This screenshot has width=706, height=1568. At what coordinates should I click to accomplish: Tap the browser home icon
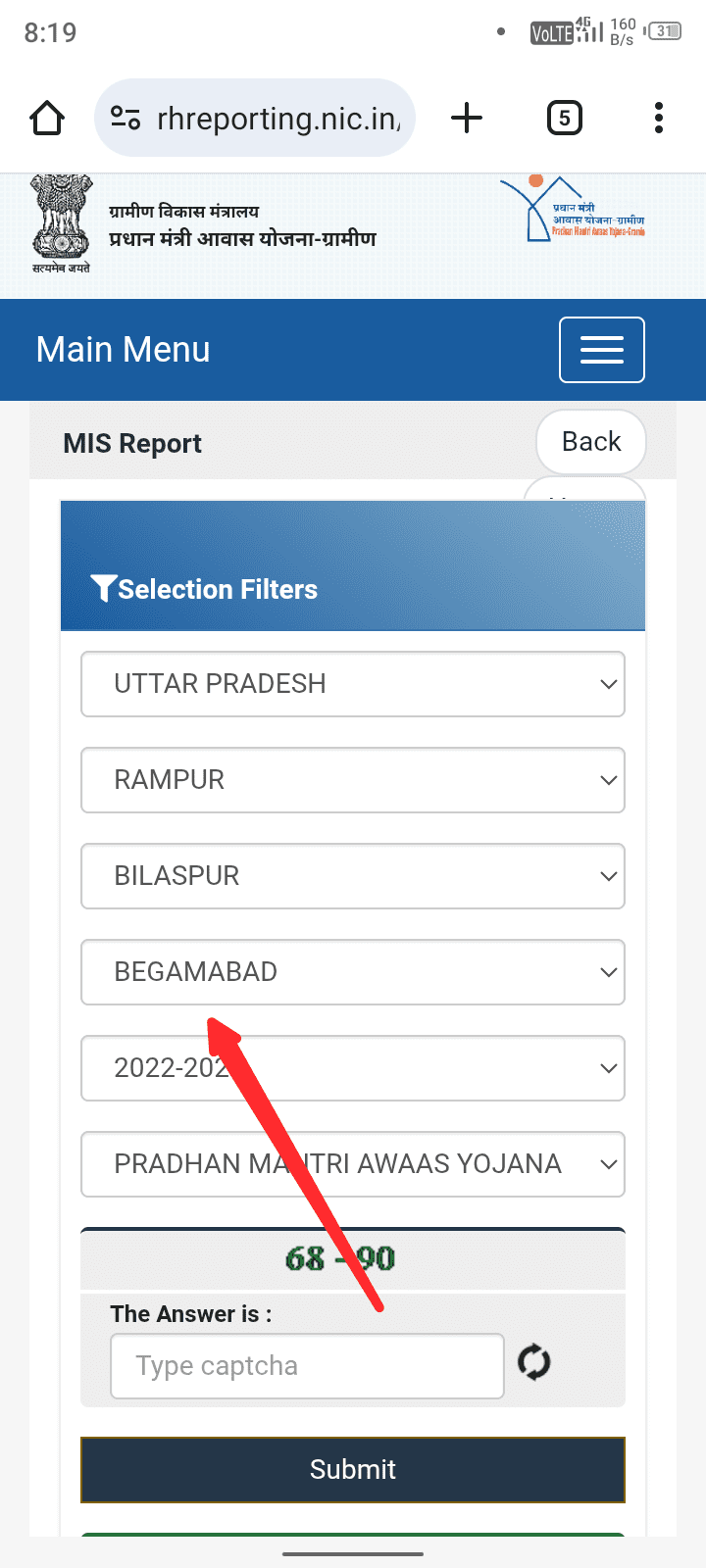(x=47, y=119)
